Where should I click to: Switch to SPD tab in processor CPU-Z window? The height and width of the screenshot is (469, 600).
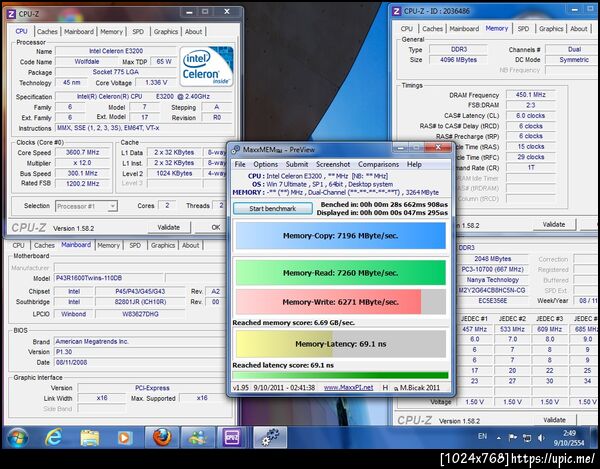(x=138, y=31)
